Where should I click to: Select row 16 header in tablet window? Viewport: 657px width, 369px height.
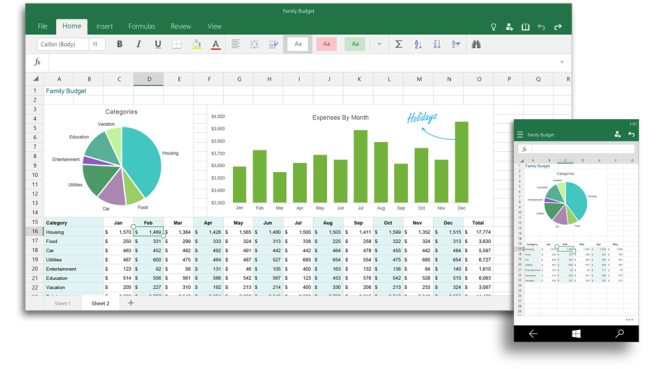tap(35, 231)
